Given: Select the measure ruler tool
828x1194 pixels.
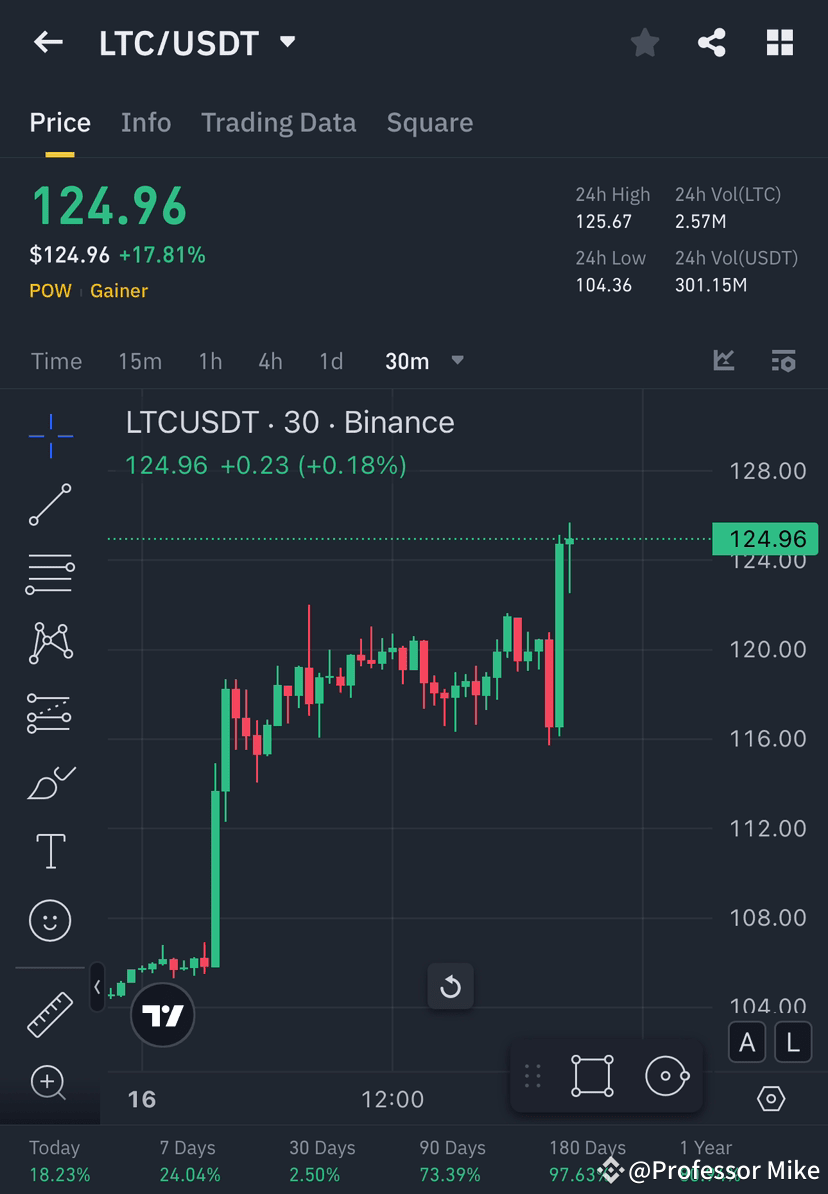Looking at the screenshot, I should coord(50,1012).
